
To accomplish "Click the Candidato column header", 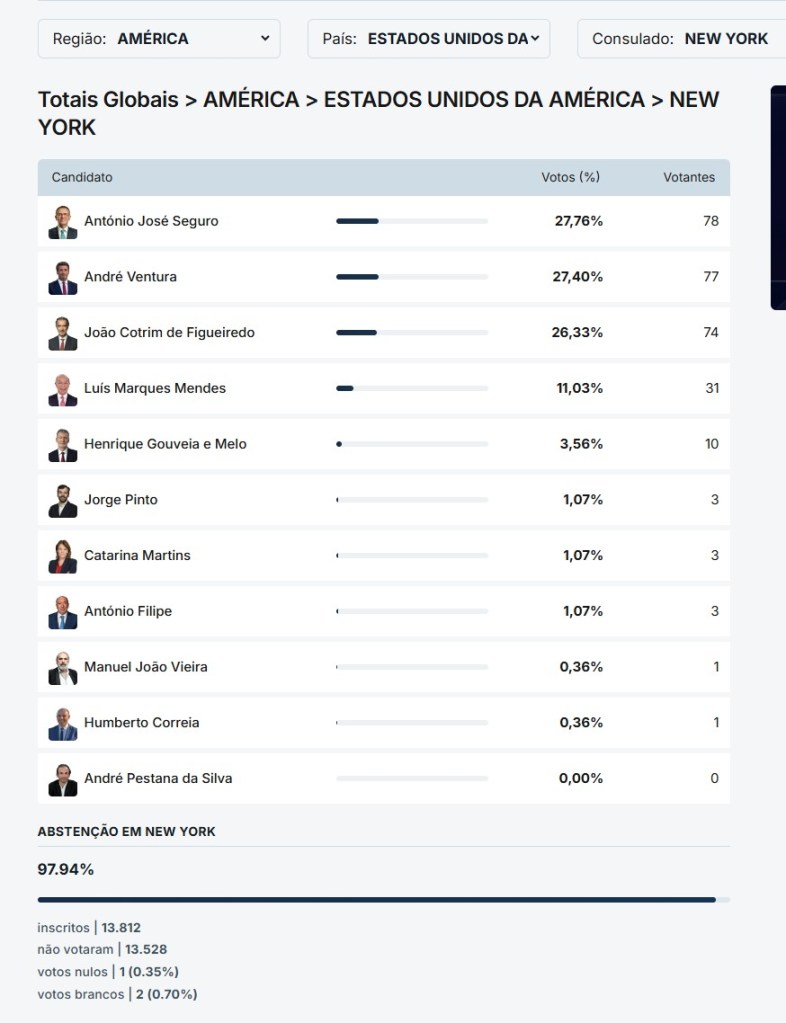I will (x=82, y=177).
